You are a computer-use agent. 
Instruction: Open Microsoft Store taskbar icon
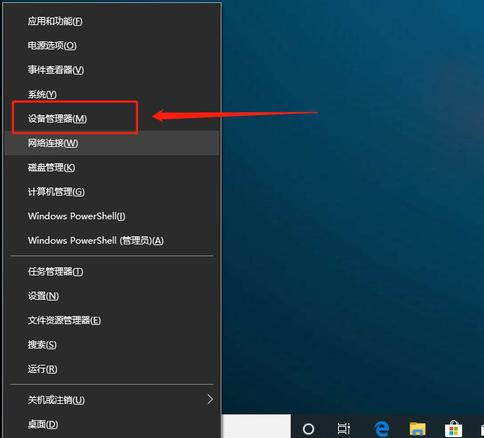coord(453,428)
